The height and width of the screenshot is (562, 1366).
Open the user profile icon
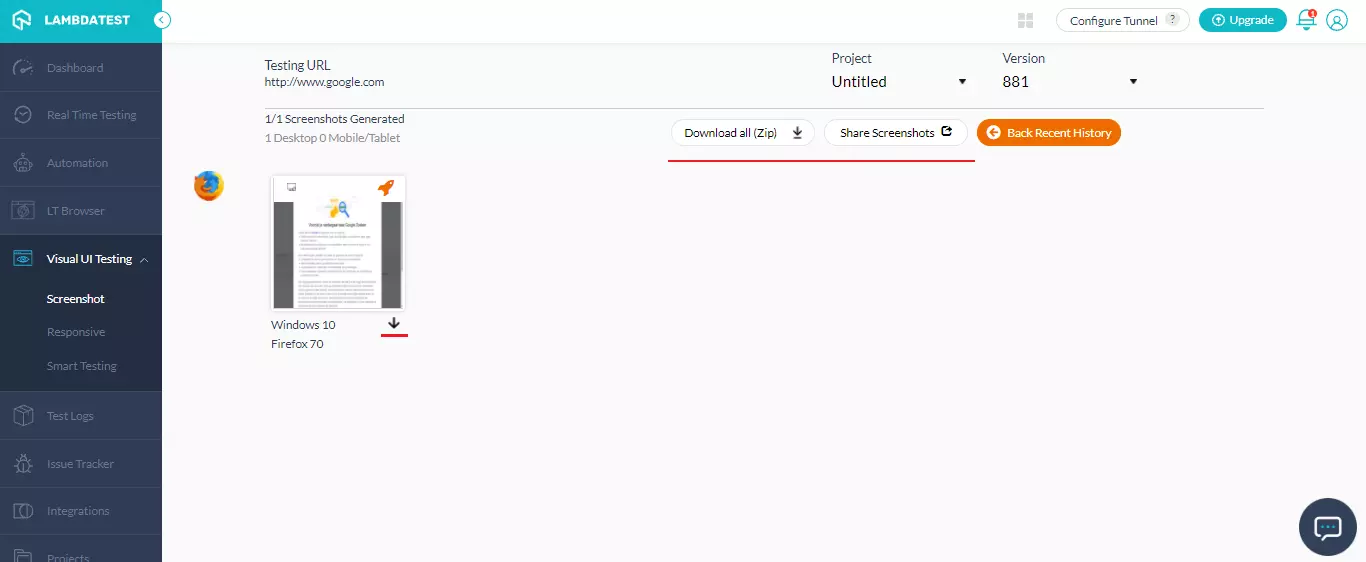1337,20
